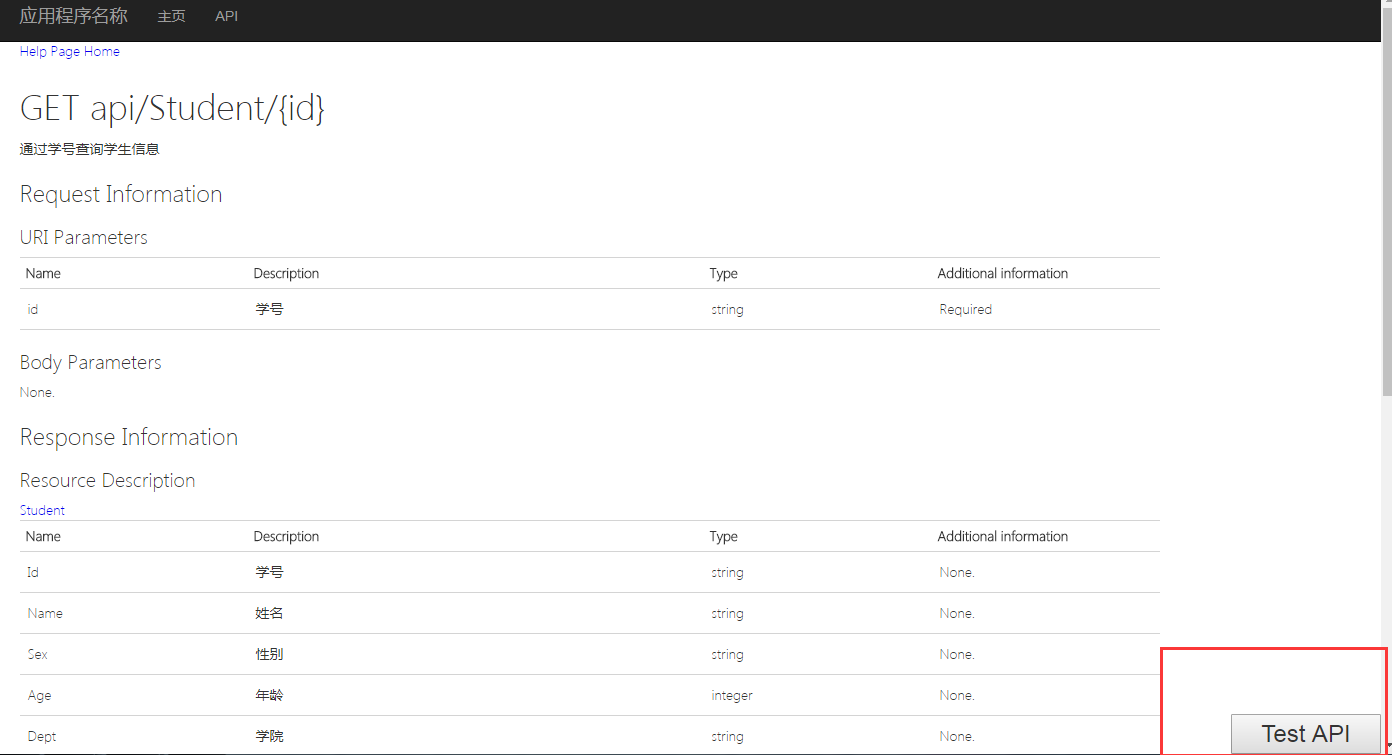Click the Body Parameters heading
The image size is (1392, 755).
pos(91,363)
